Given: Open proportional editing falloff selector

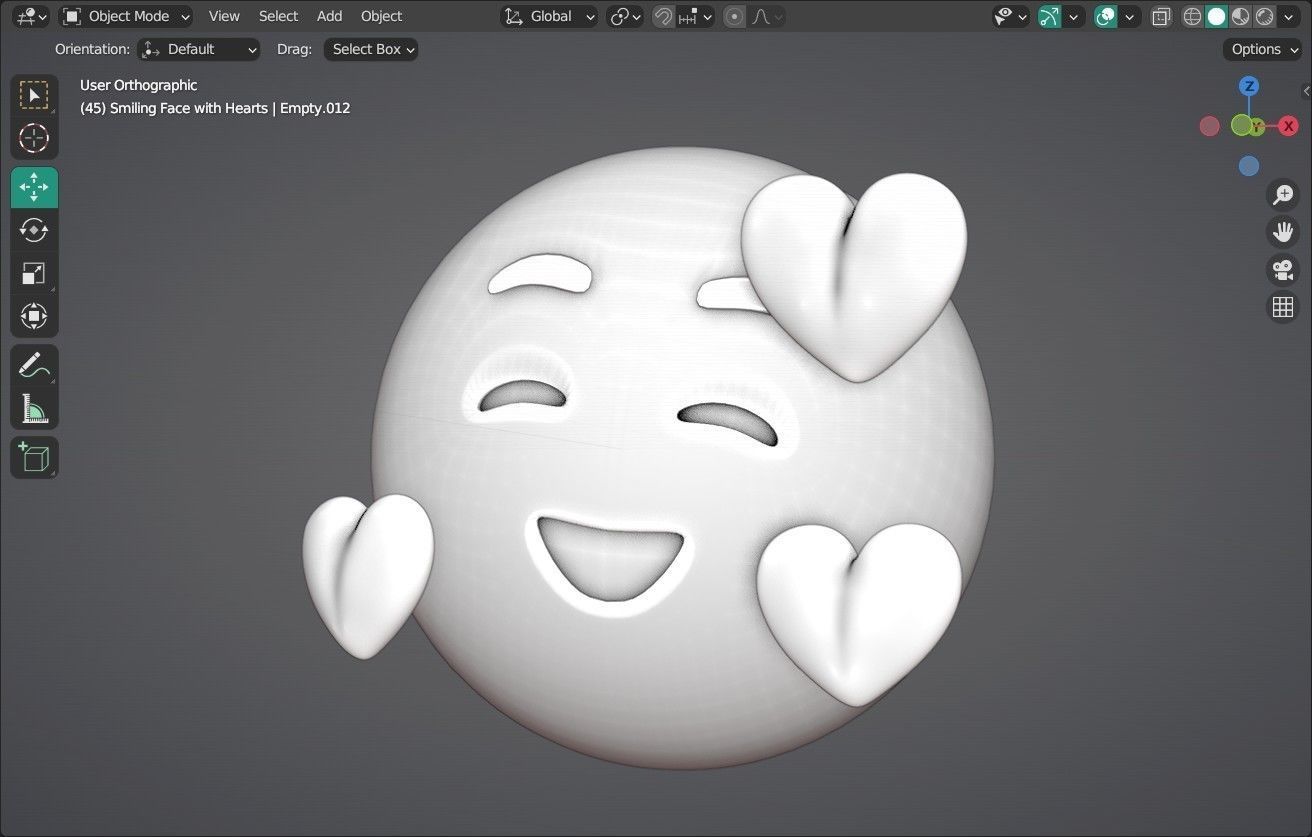Looking at the screenshot, I should [767, 16].
